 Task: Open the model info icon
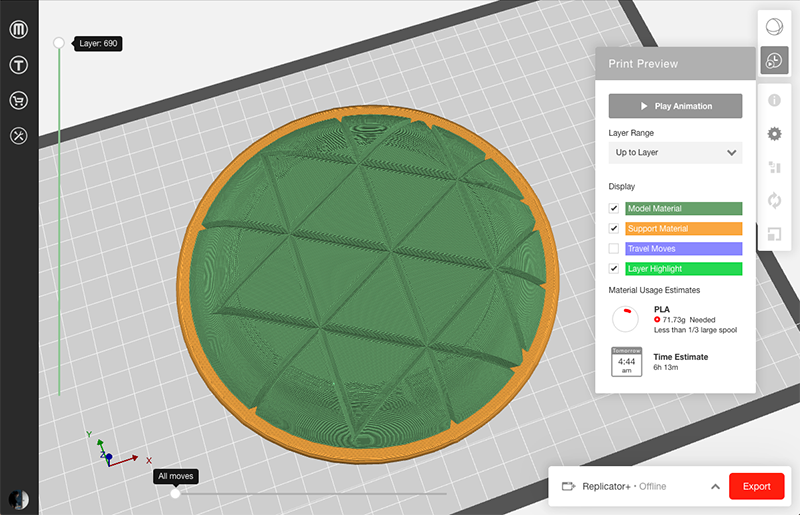[x=774, y=100]
